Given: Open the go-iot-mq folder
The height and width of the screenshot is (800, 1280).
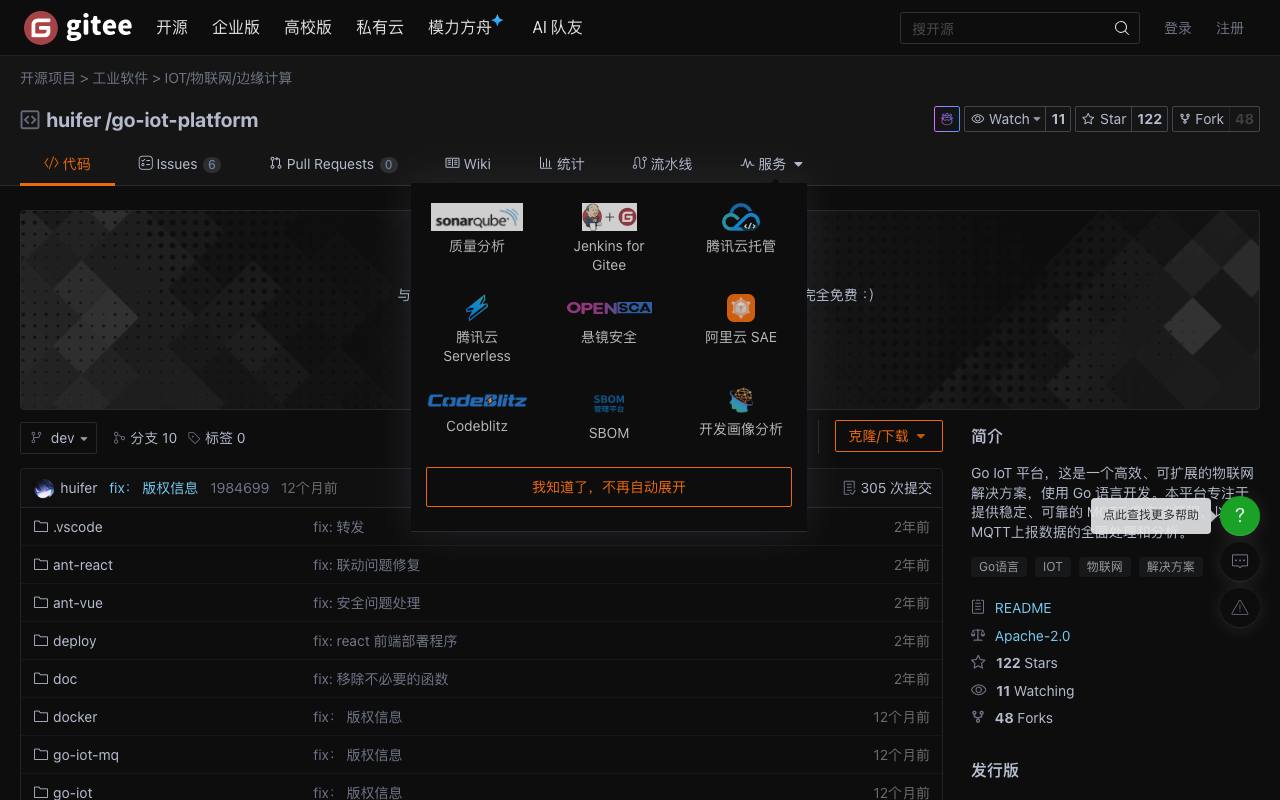Looking at the screenshot, I should pyautogui.click(x=86, y=755).
